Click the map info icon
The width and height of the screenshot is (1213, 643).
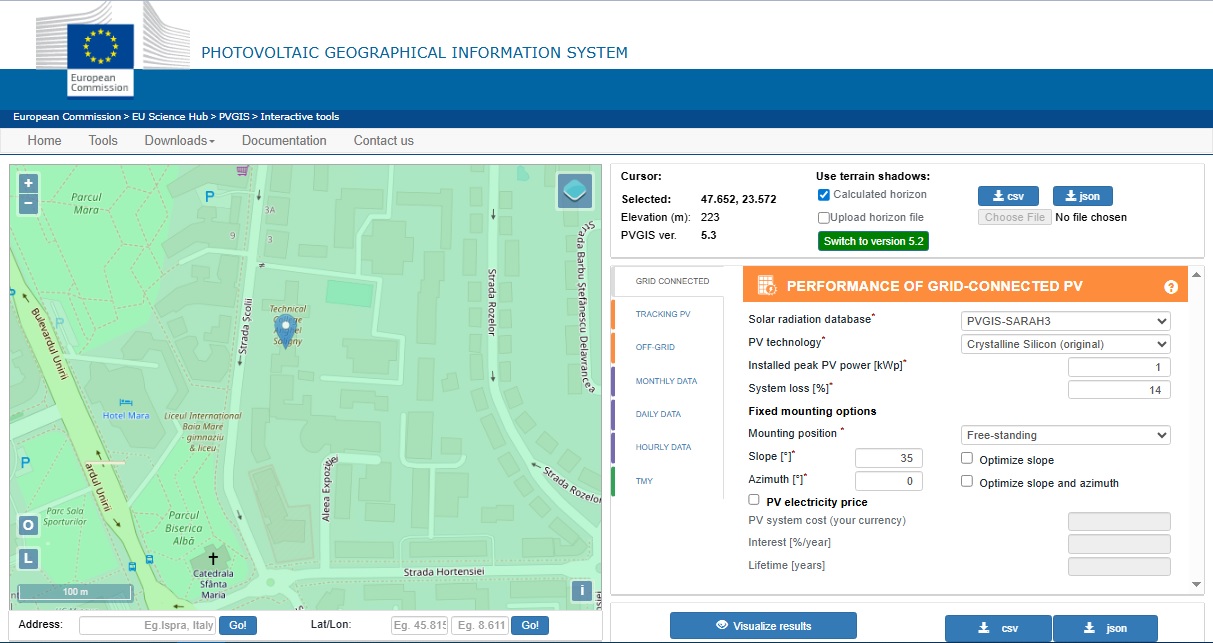pyautogui.click(x=582, y=590)
